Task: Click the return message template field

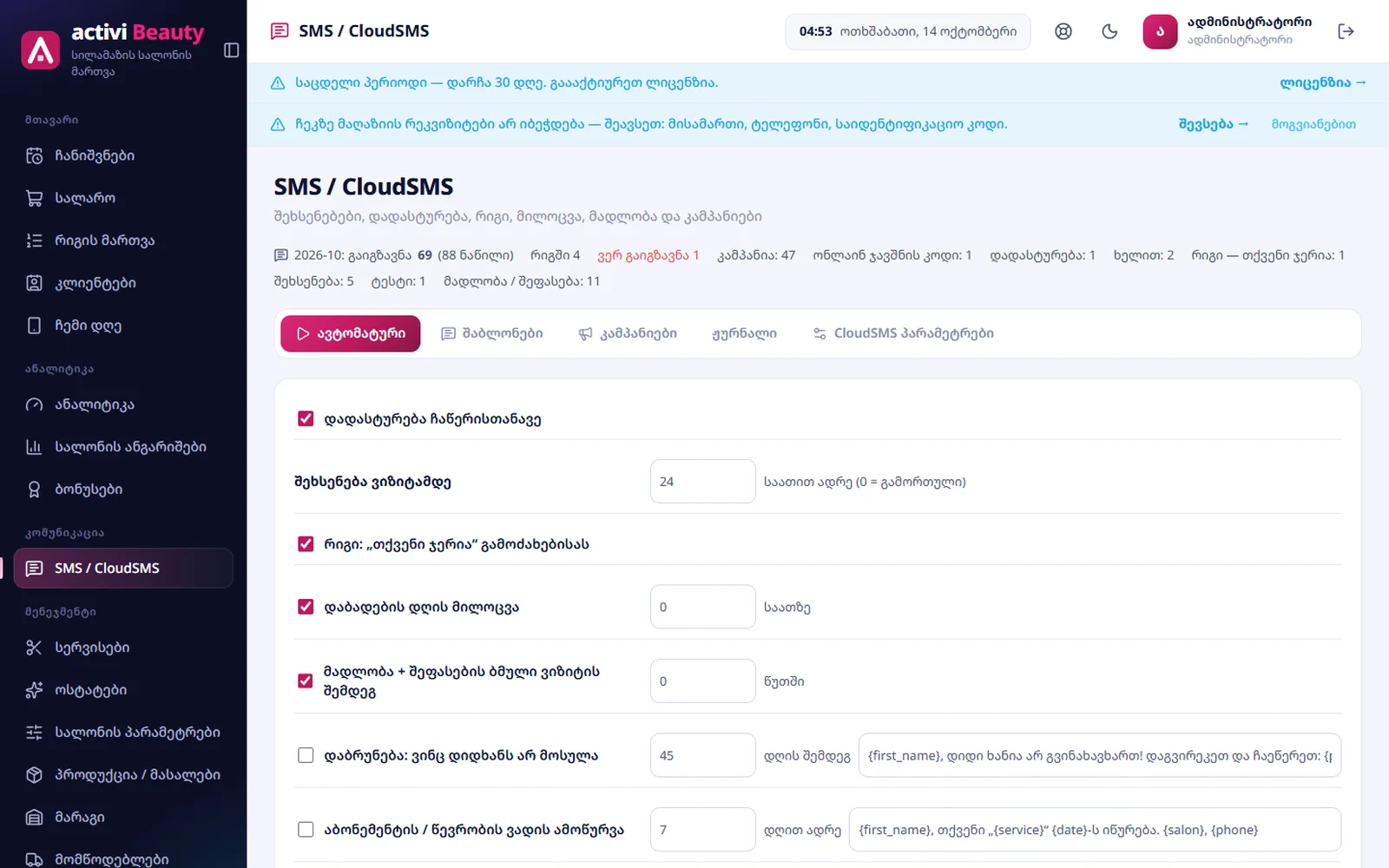Action: pyautogui.click(x=1100, y=755)
